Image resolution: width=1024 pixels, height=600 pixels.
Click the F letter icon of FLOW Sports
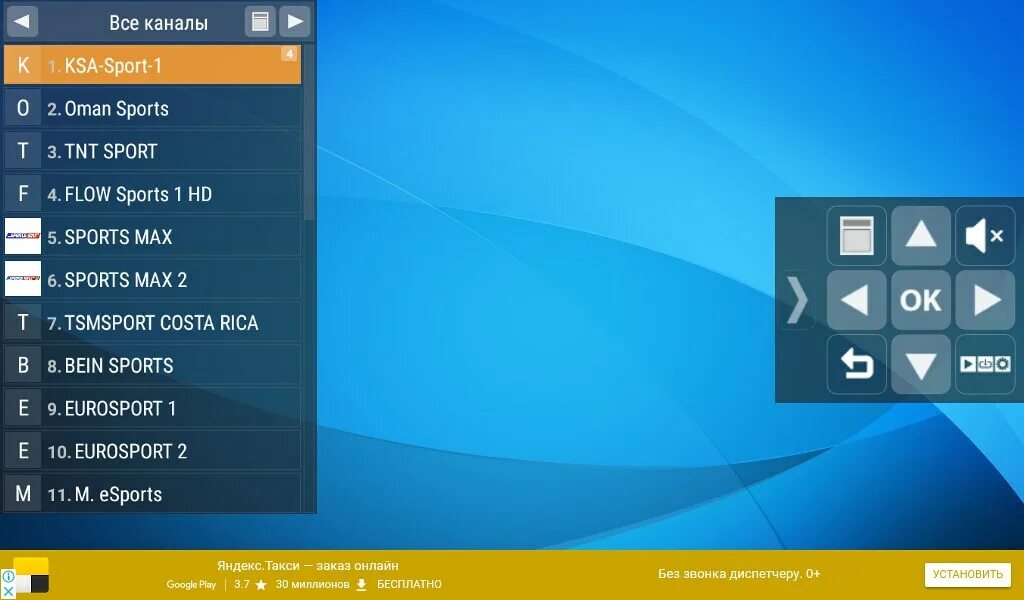23,194
